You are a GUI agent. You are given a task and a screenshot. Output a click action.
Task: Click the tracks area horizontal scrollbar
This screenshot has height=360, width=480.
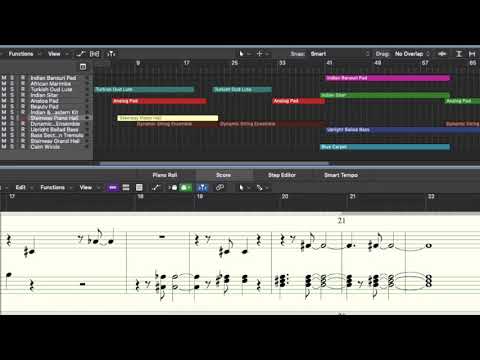(214, 164)
